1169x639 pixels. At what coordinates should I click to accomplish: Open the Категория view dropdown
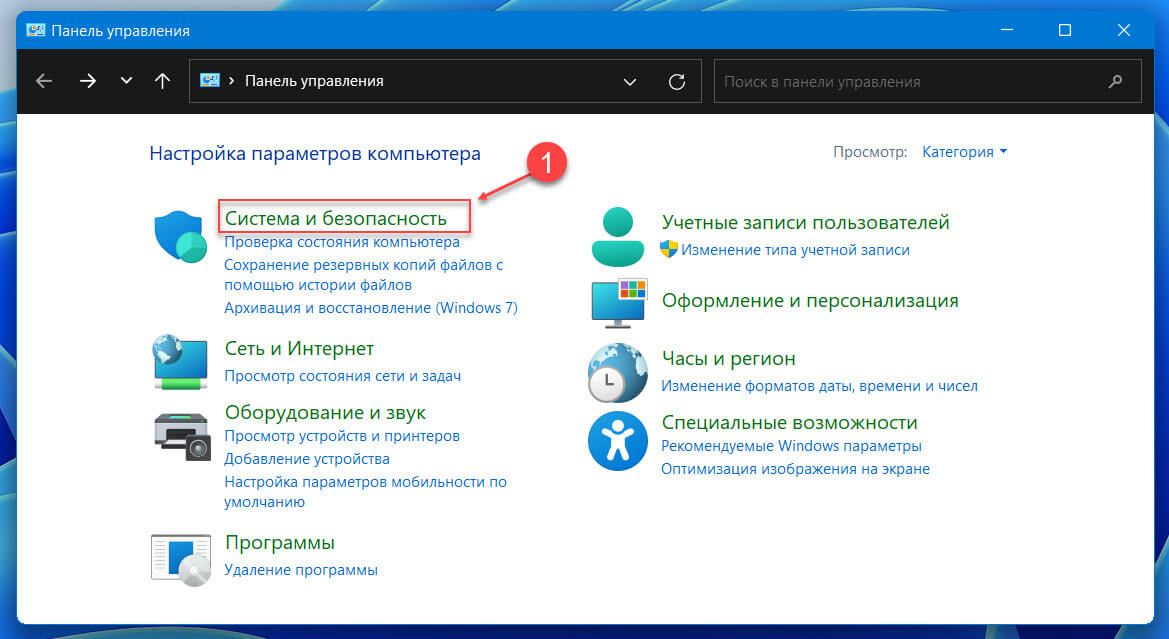coord(964,152)
